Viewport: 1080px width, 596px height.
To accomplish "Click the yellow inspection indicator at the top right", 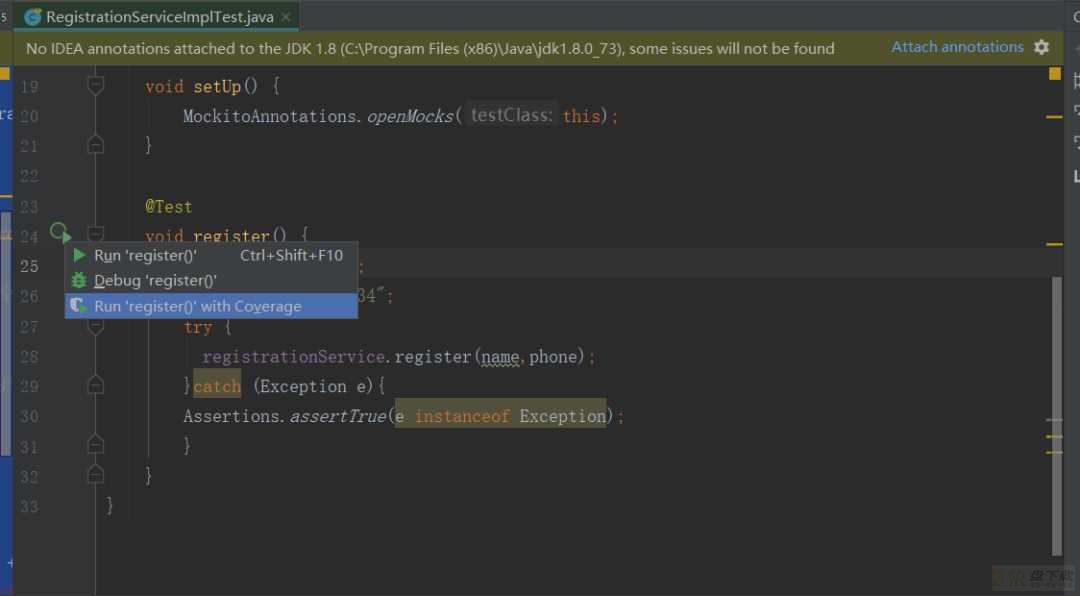I will 1055,73.
